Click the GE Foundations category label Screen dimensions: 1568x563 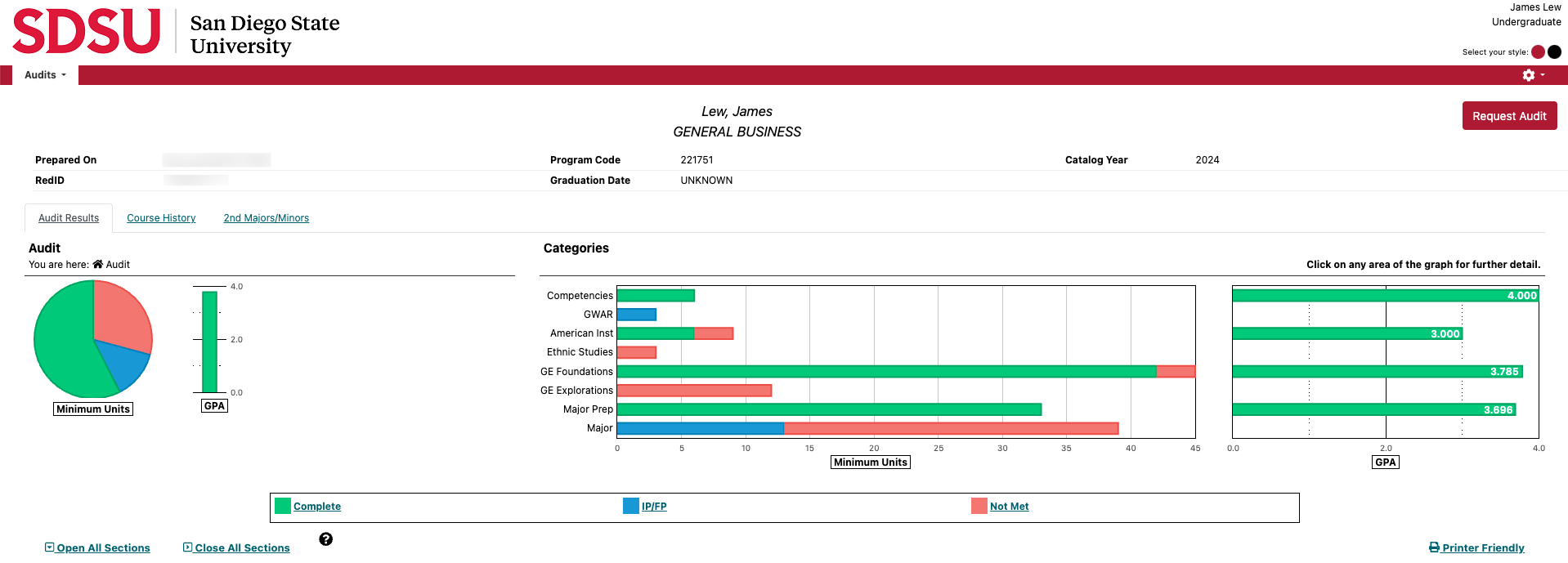click(x=576, y=371)
